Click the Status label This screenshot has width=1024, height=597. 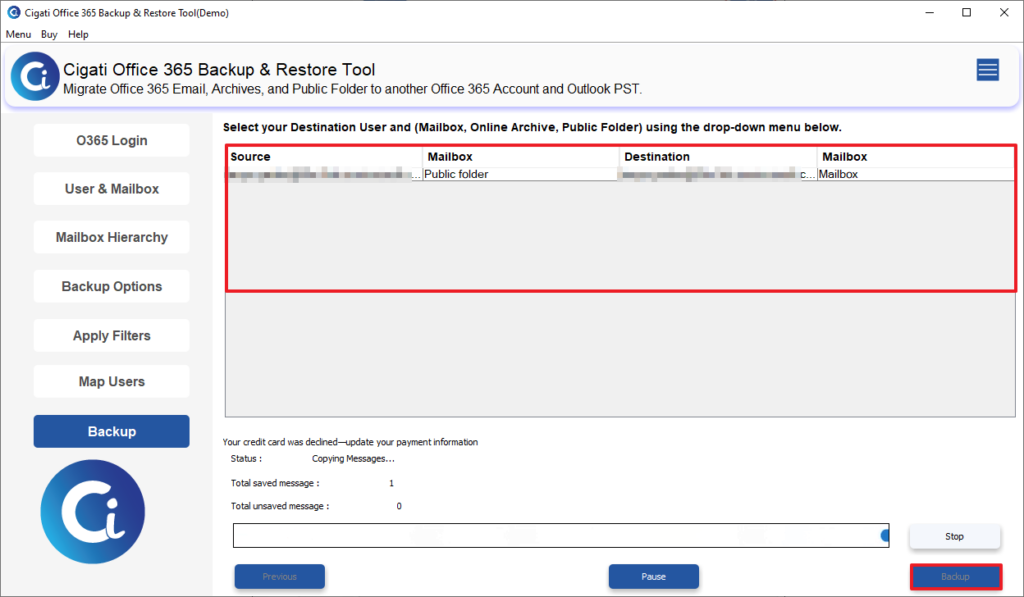[x=246, y=459]
